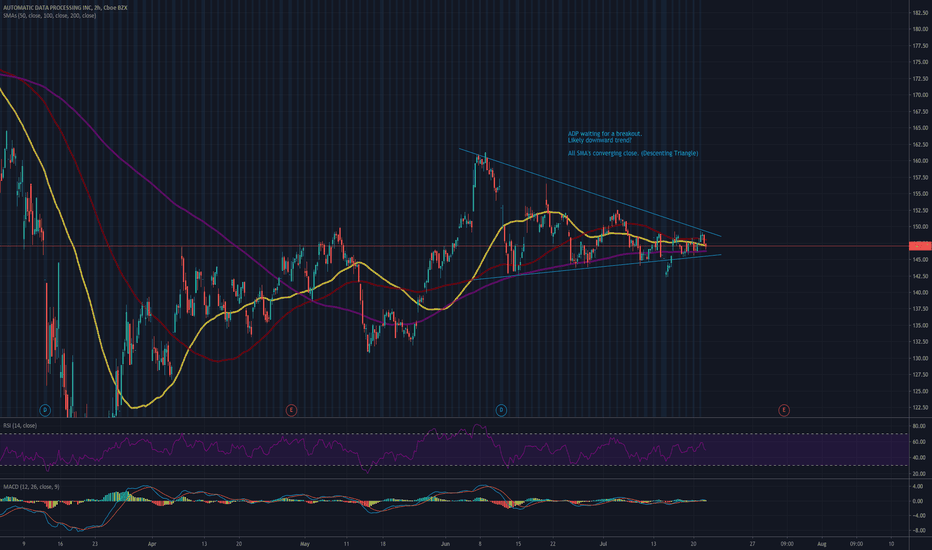
Task: Click the Aug label on the time axis
Action: (x=822, y=543)
